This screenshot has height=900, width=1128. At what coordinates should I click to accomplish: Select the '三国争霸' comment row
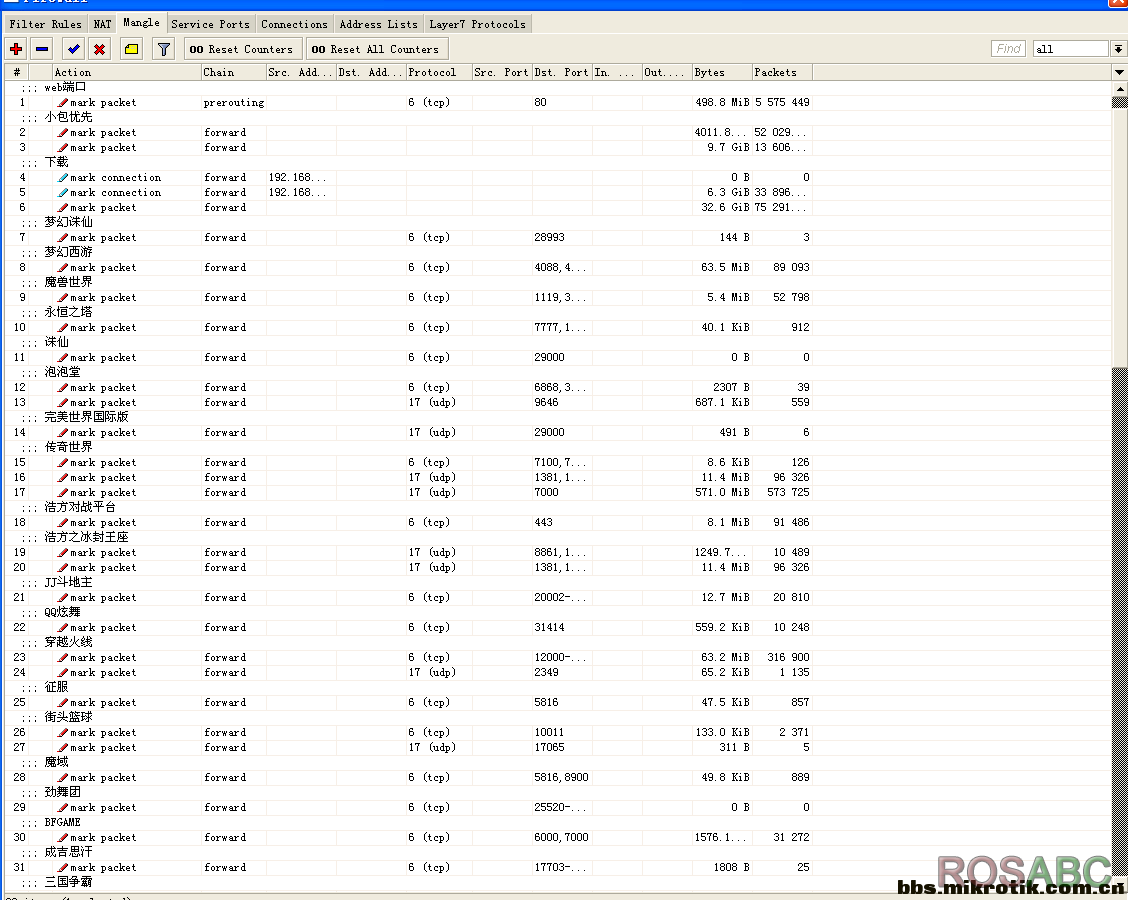click(x=558, y=883)
